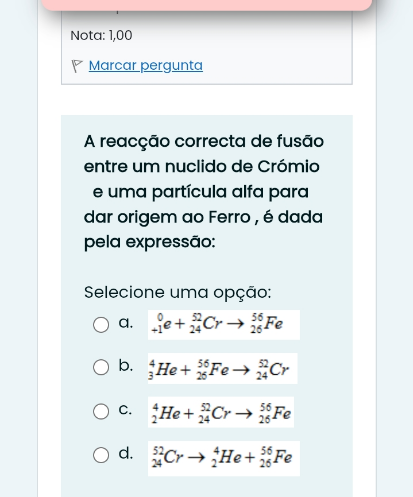Screen dimensions: 413x497
Task: Click the positron plus Cr formula image
Action: (x=224, y=325)
